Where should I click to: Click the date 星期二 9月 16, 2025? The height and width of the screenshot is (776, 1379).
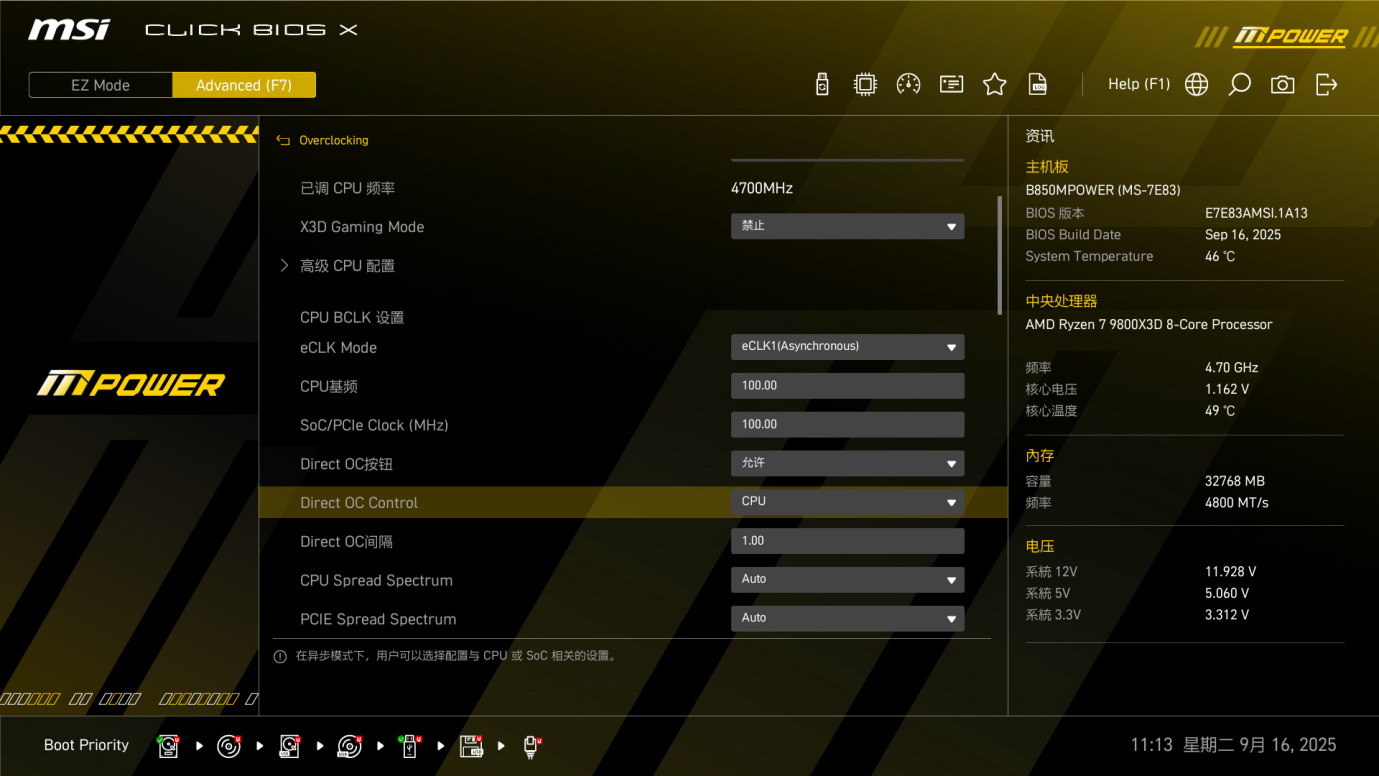(x=1260, y=745)
